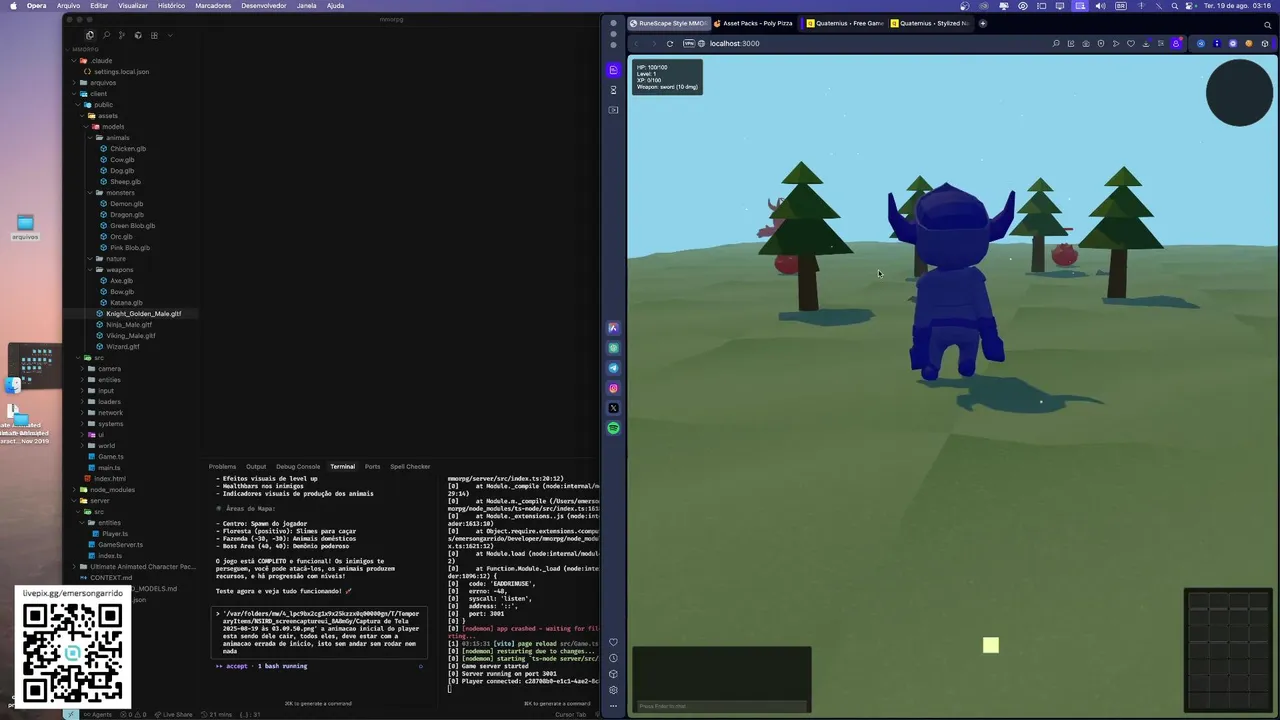Open the Ports panel tab
1280x720 pixels.
(x=372, y=466)
